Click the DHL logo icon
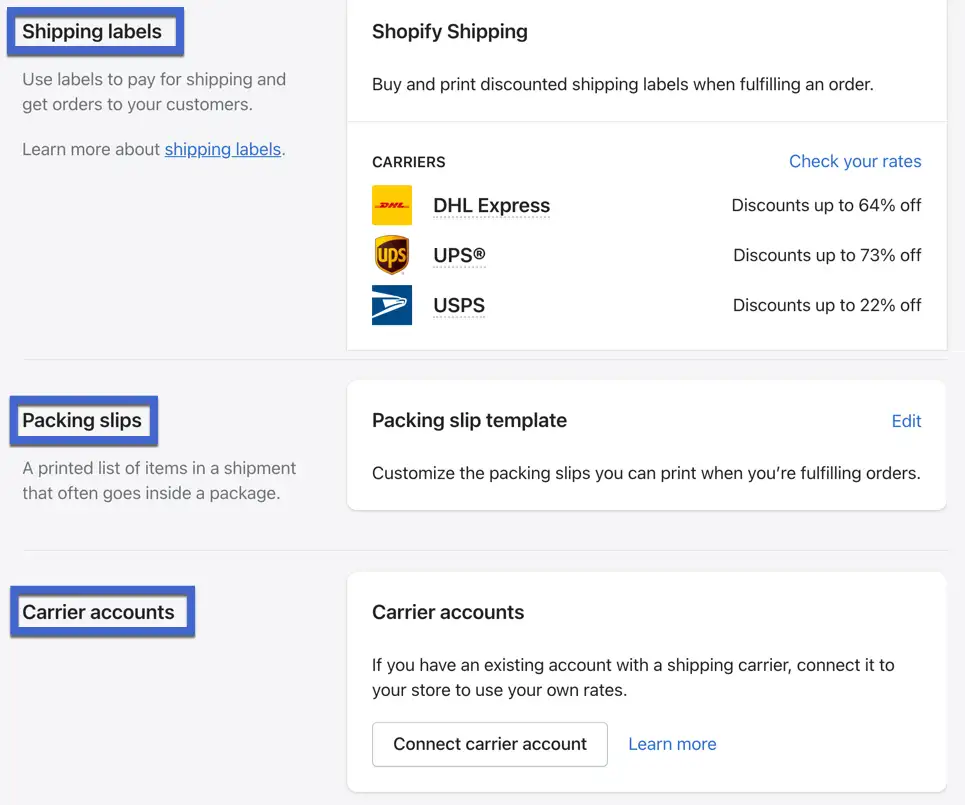This screenshot has height=805, width=965. [392, 205]
